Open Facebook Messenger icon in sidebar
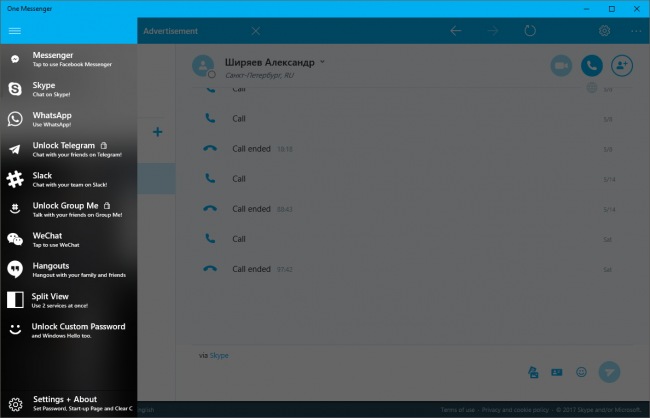 coord(15,59)
